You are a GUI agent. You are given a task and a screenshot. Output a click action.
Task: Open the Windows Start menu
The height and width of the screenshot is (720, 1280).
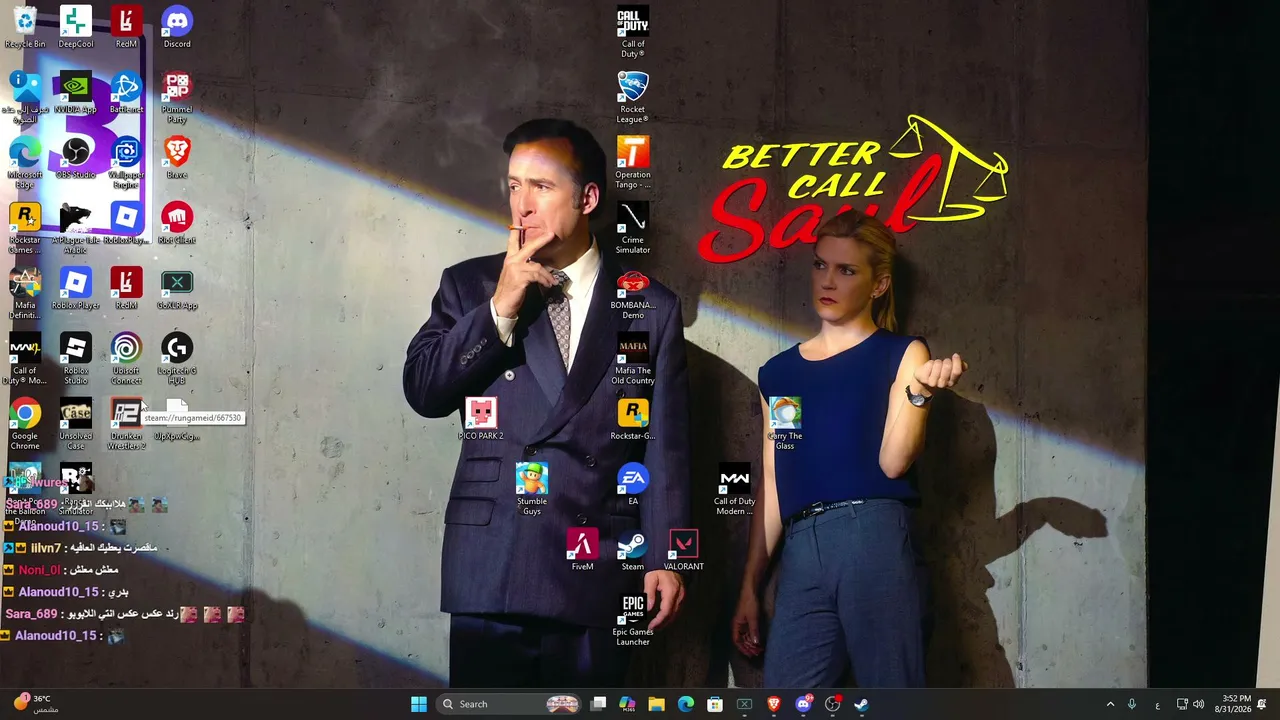coord(419,704)
